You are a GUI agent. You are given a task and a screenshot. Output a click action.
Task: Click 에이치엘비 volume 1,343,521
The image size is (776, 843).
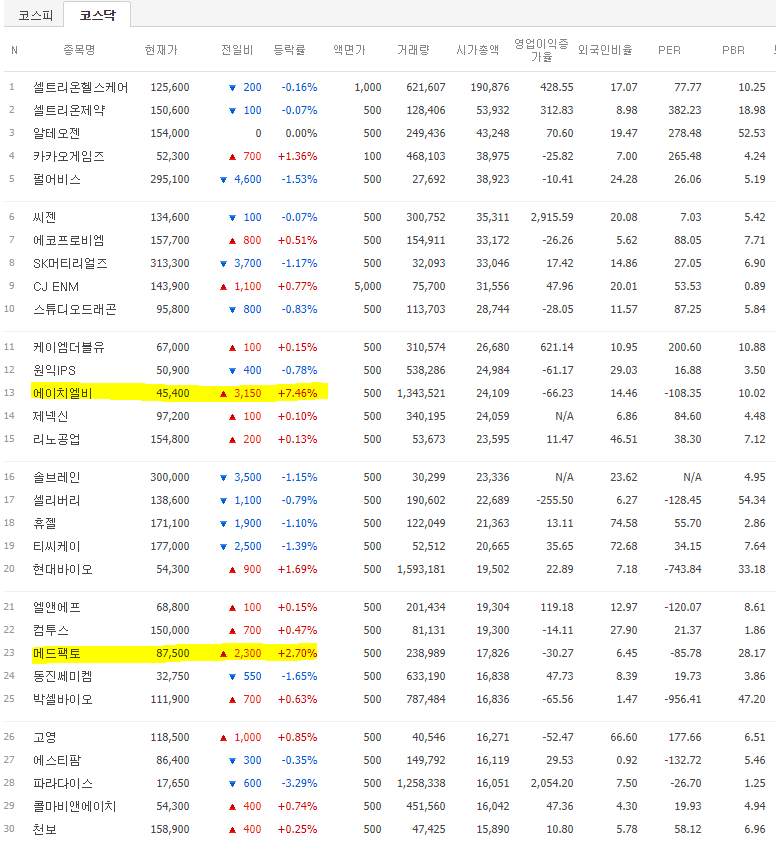(x=422, y=394)
